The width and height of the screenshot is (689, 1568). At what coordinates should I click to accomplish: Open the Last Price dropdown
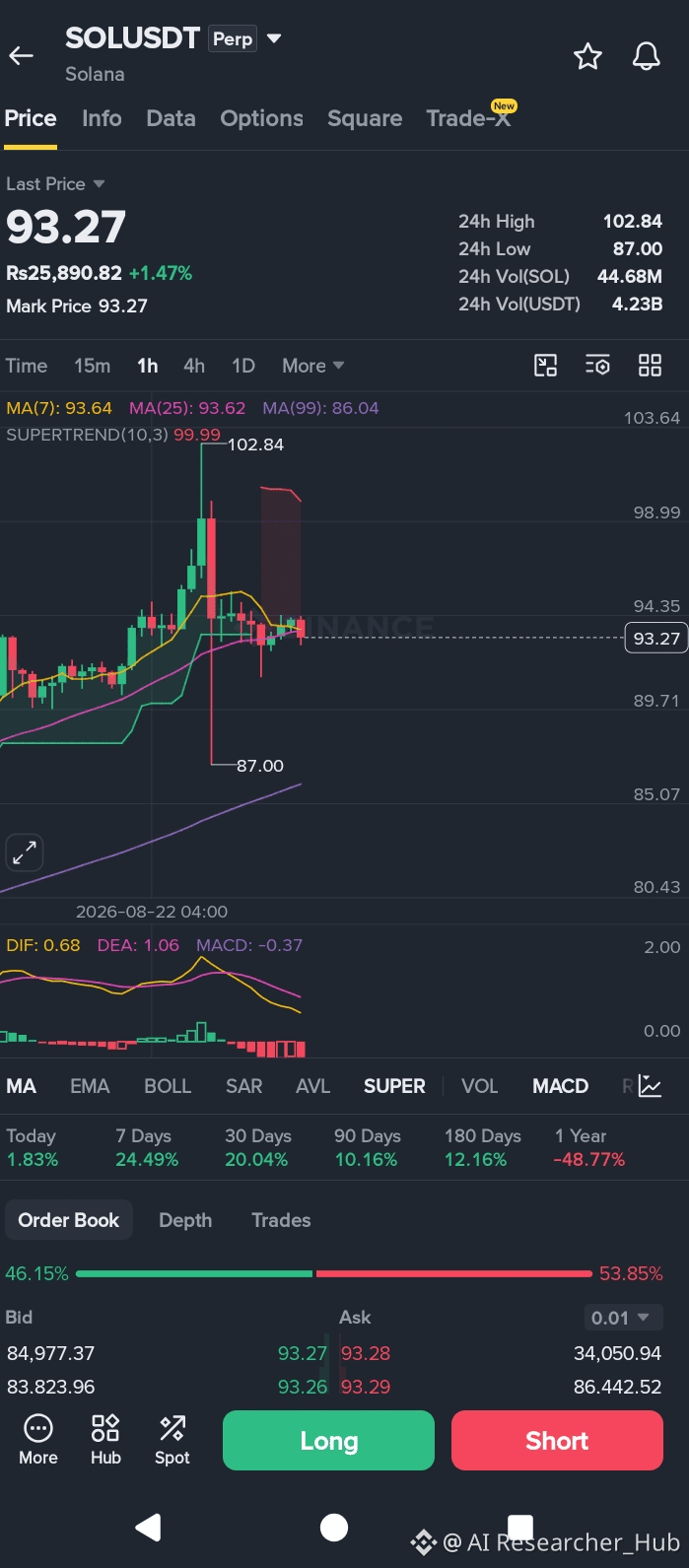click(55, 184)
